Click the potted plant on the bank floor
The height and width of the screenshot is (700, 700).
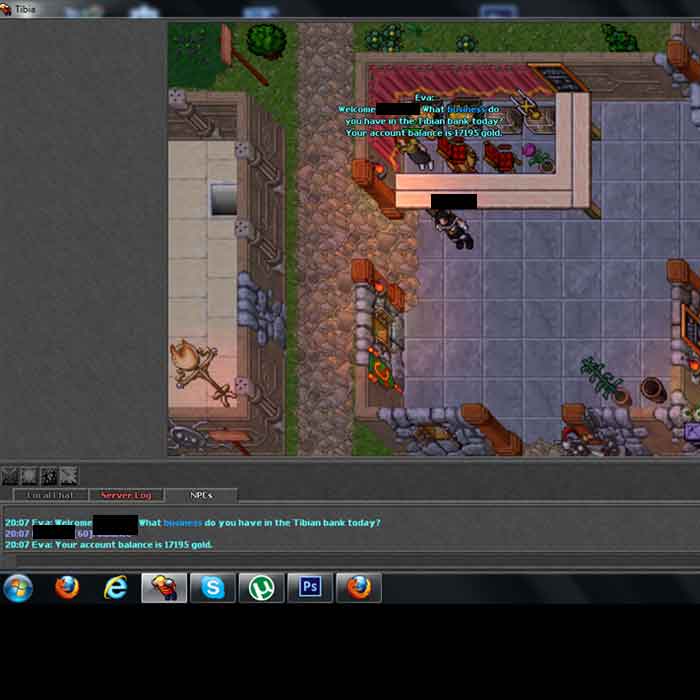point(604,380)
